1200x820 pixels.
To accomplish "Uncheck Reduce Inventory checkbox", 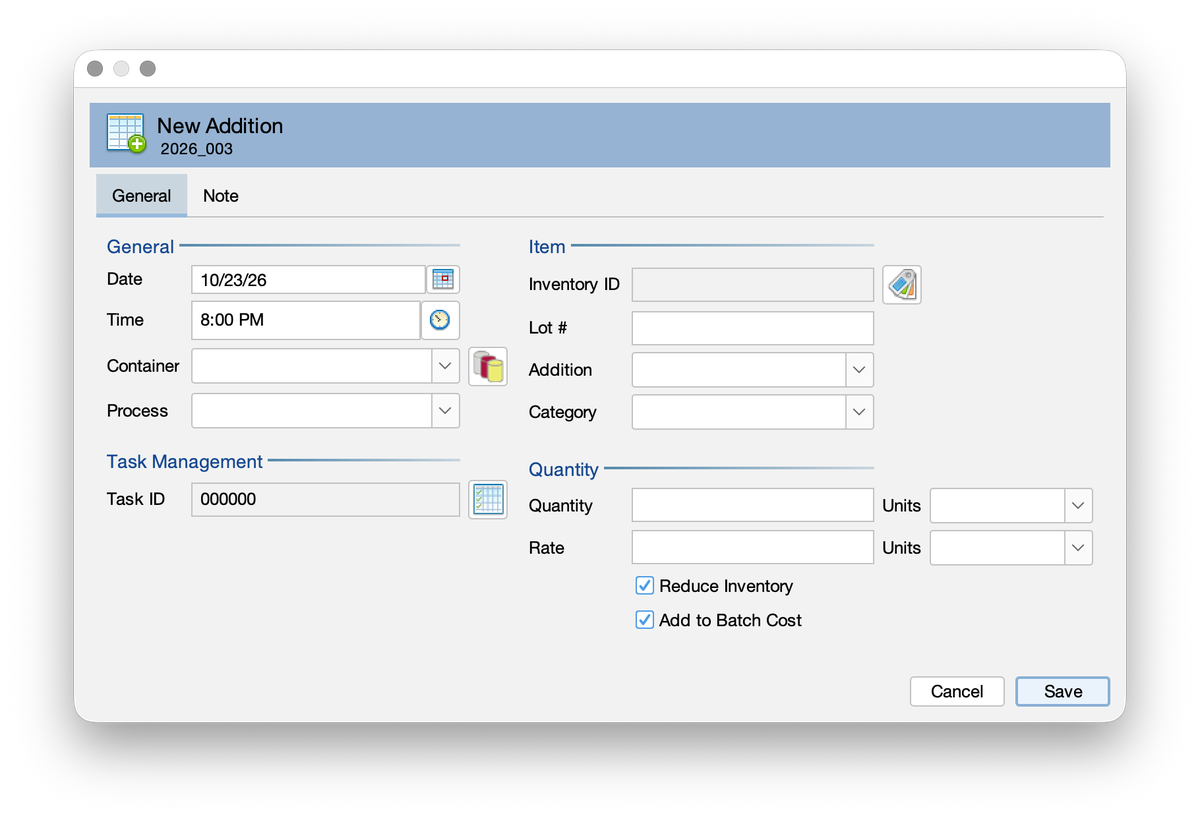I will click(645, 585).
